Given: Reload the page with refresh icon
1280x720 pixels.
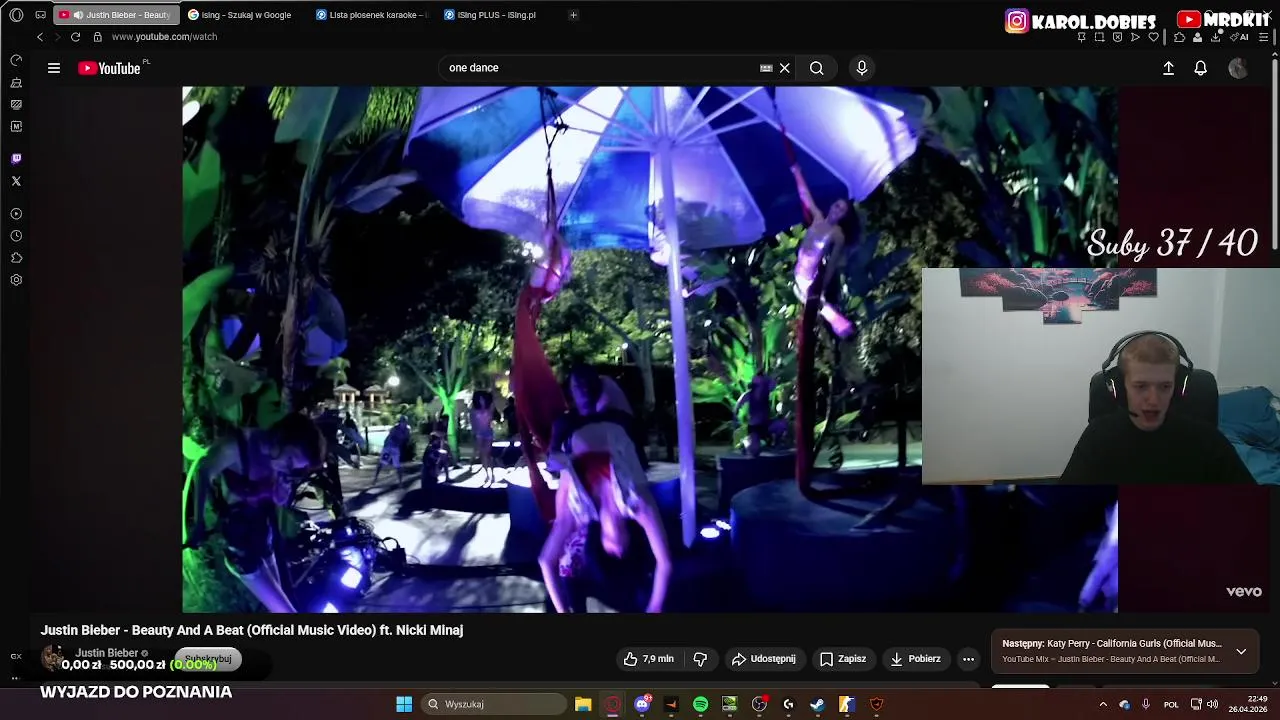Looking at the screenshot, I should tap(75, 37).
